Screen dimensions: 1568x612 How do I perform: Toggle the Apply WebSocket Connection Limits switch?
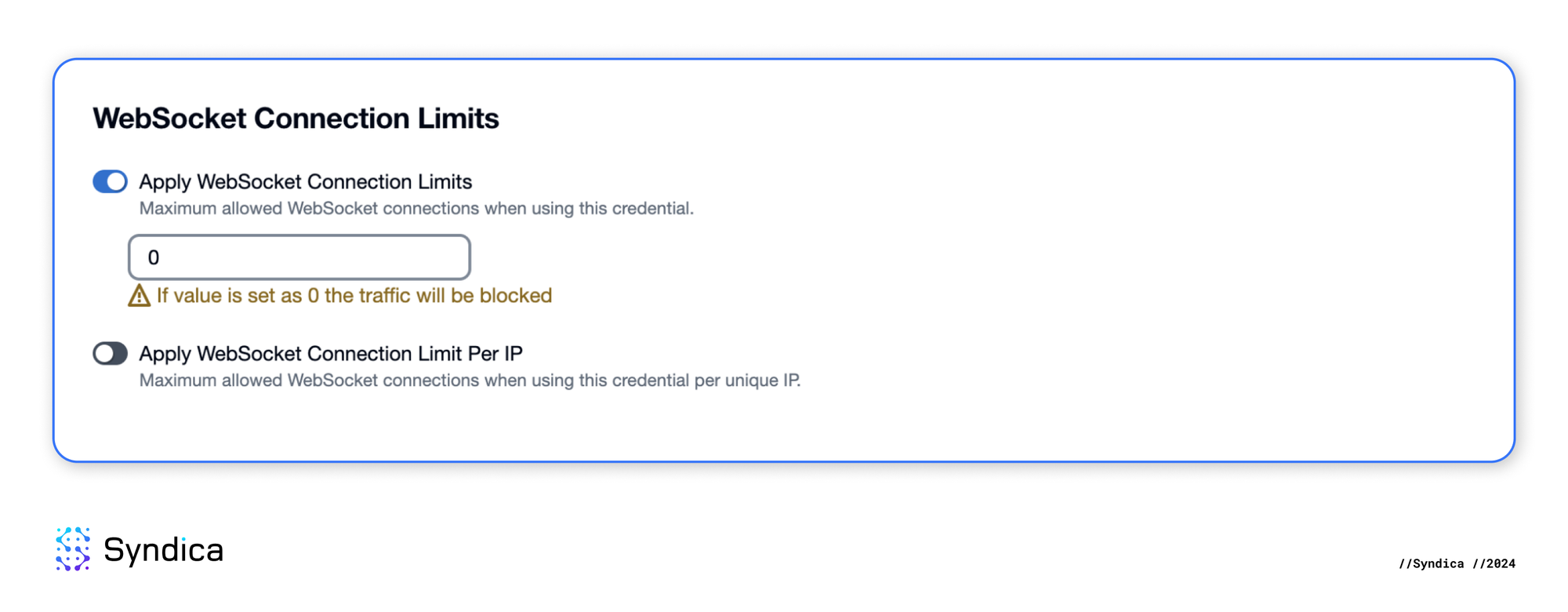111,181
